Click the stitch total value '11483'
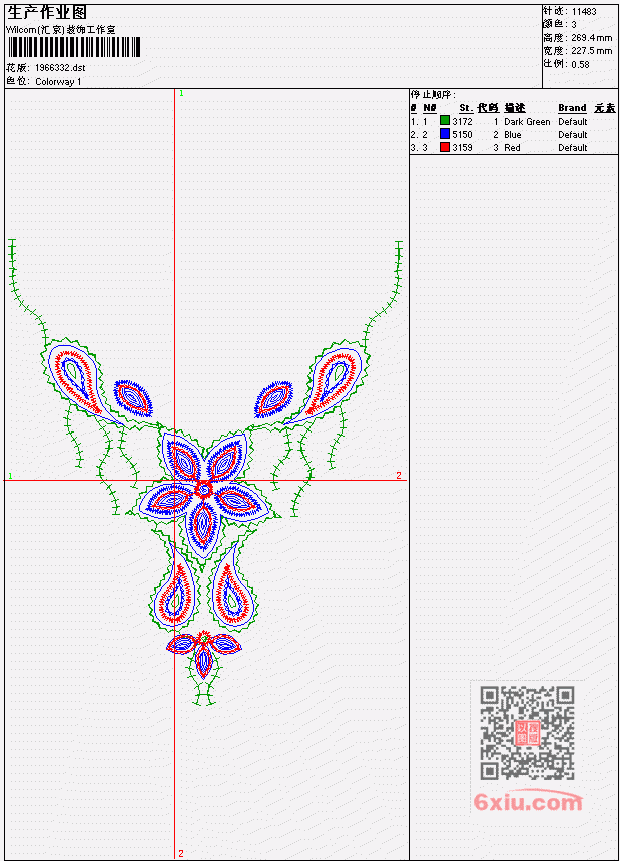The width and height of the screenshot is (620, 861). [584, 12]
